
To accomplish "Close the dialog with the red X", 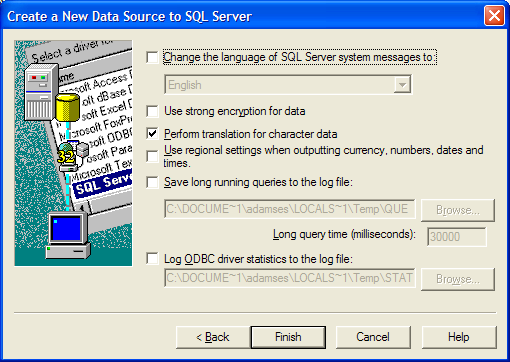I will [494, 16].
